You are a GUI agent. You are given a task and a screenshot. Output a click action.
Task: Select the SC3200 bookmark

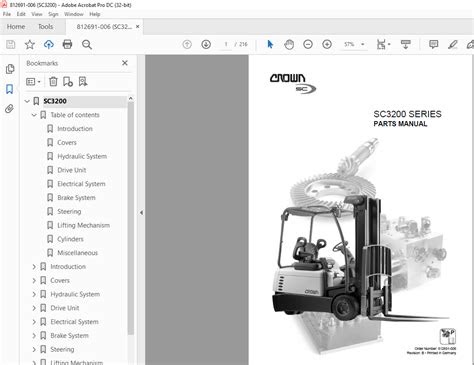click(x=55, y=101)
